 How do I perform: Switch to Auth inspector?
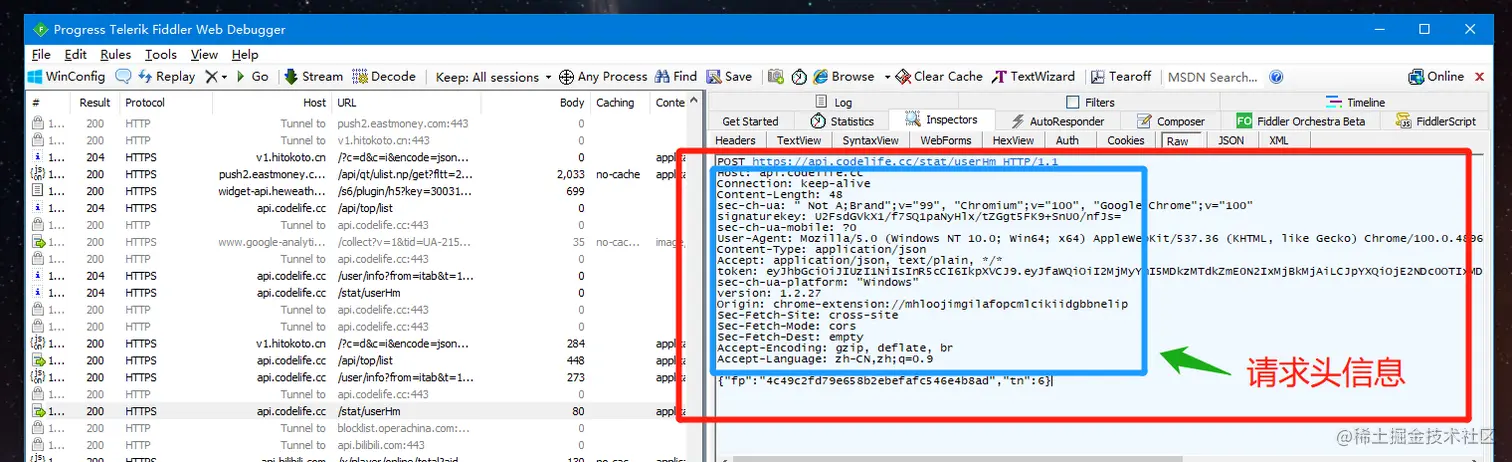[x=1067, y=140]
